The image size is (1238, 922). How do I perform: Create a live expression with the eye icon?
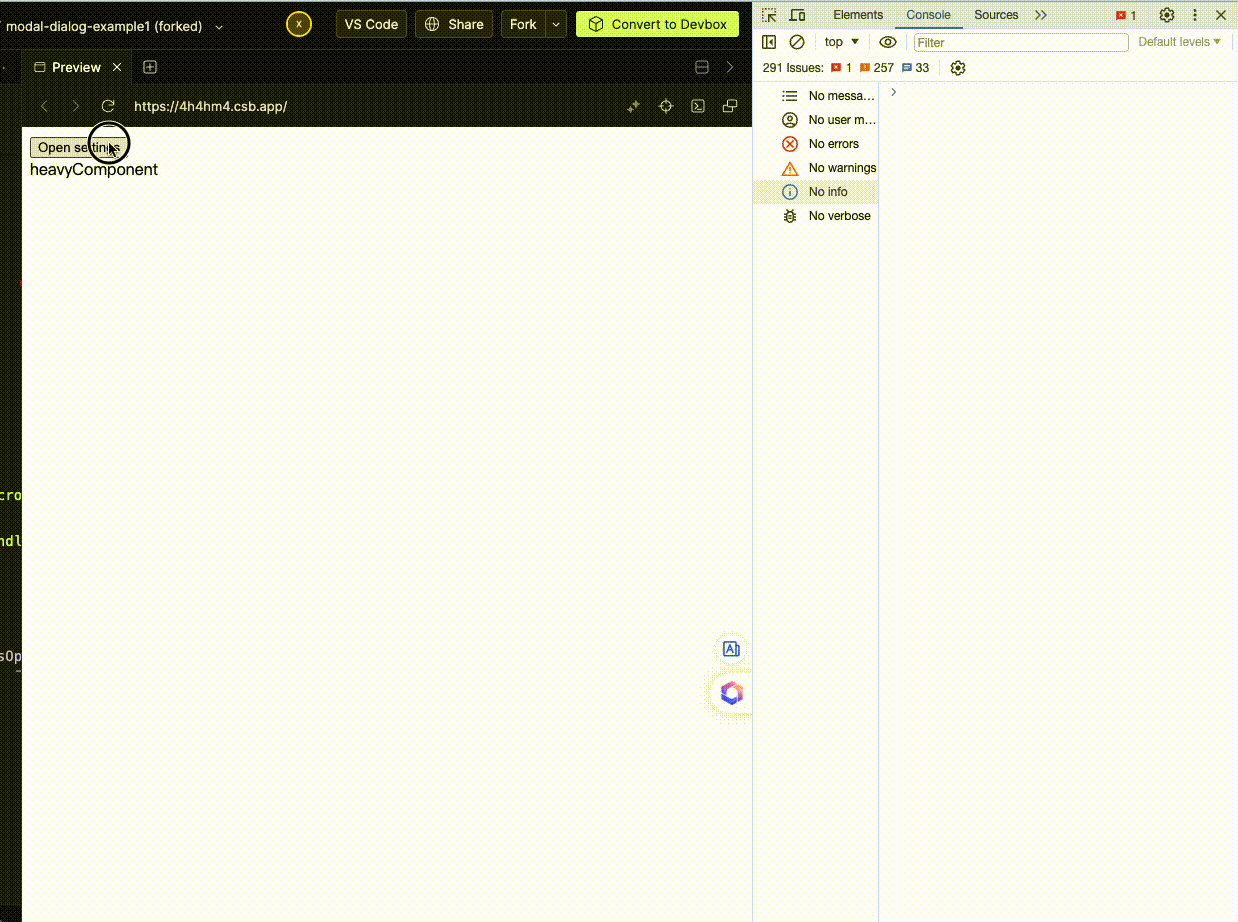click(x=888, y=42)
